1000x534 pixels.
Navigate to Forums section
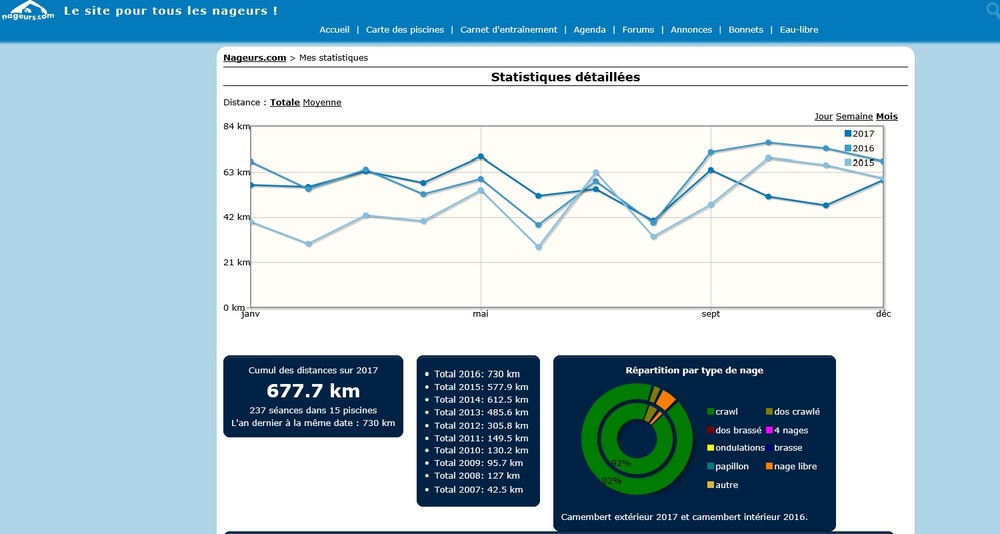point(638,30)
